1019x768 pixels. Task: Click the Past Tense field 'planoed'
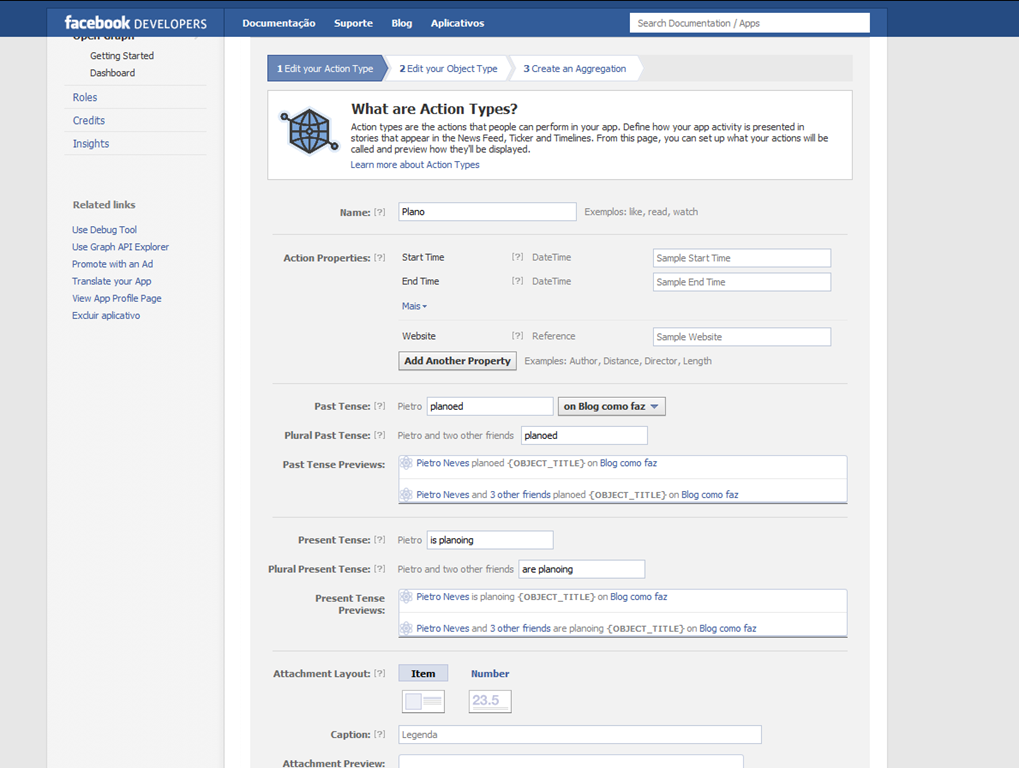[x=490, y=406]
